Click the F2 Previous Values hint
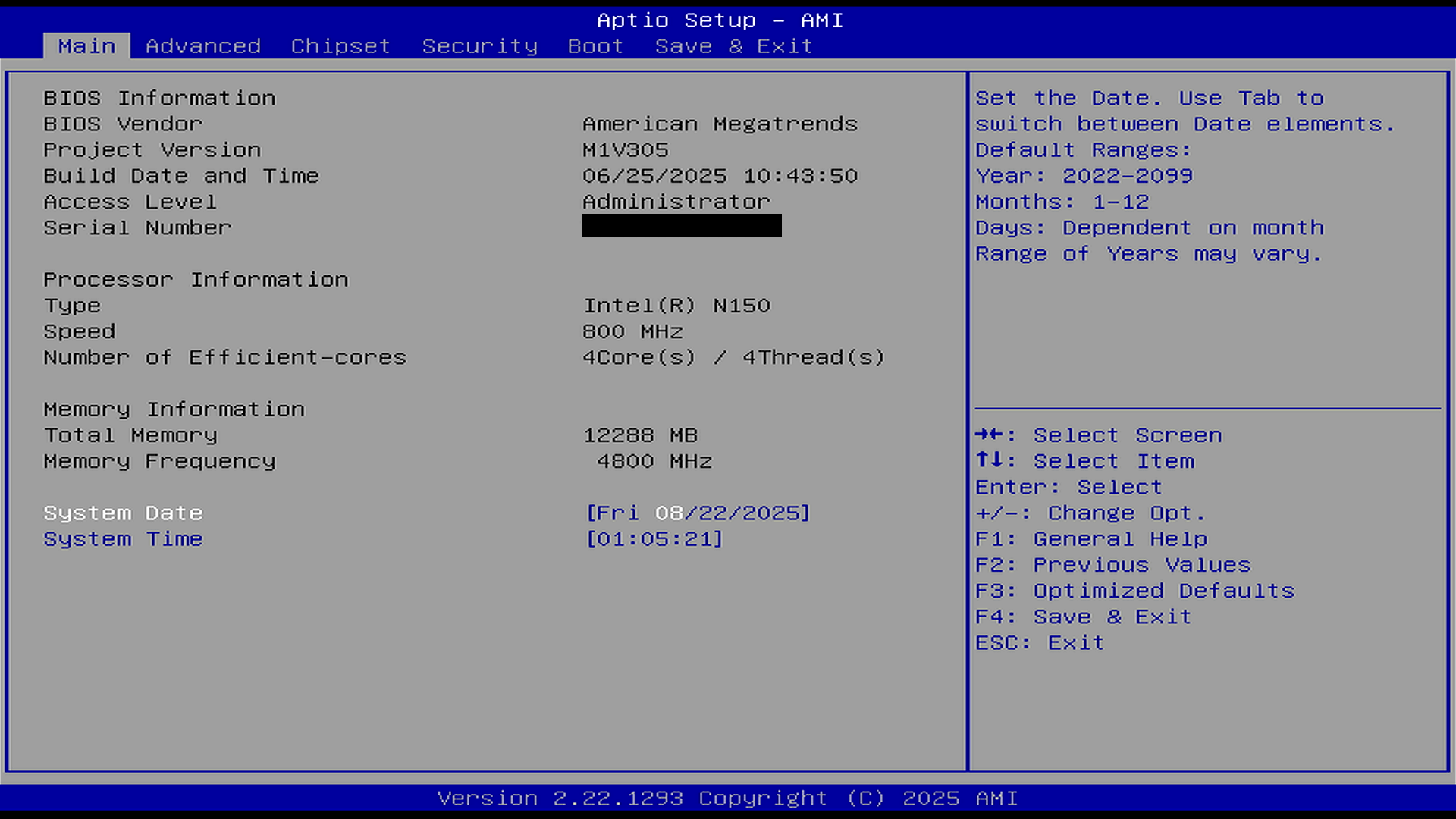The height and width of the screenshot is (819, 1456). [1112, 565]
